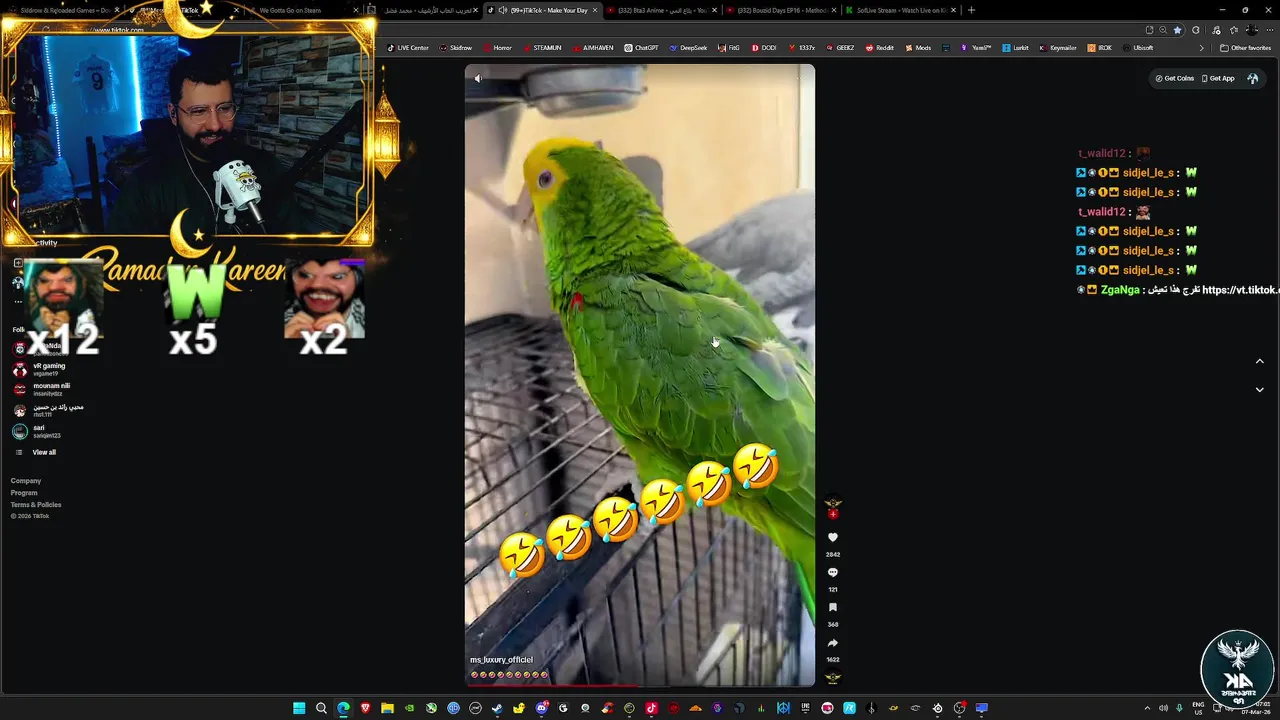This screenshot has height=720, width=1280.
Task: Go to previous video with up chevron
Action: click(x=1259, y=361)
